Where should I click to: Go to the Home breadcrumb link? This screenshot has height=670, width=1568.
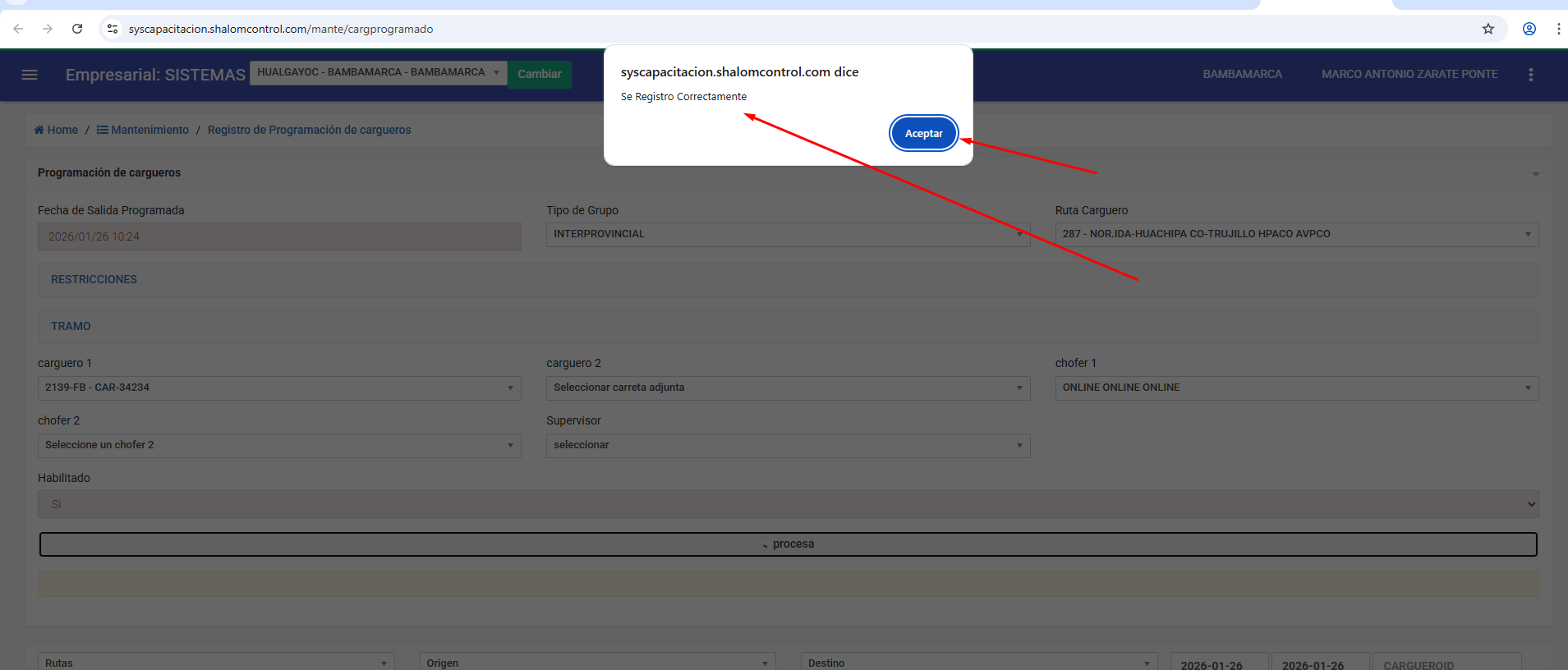click(x=56, y=130)
